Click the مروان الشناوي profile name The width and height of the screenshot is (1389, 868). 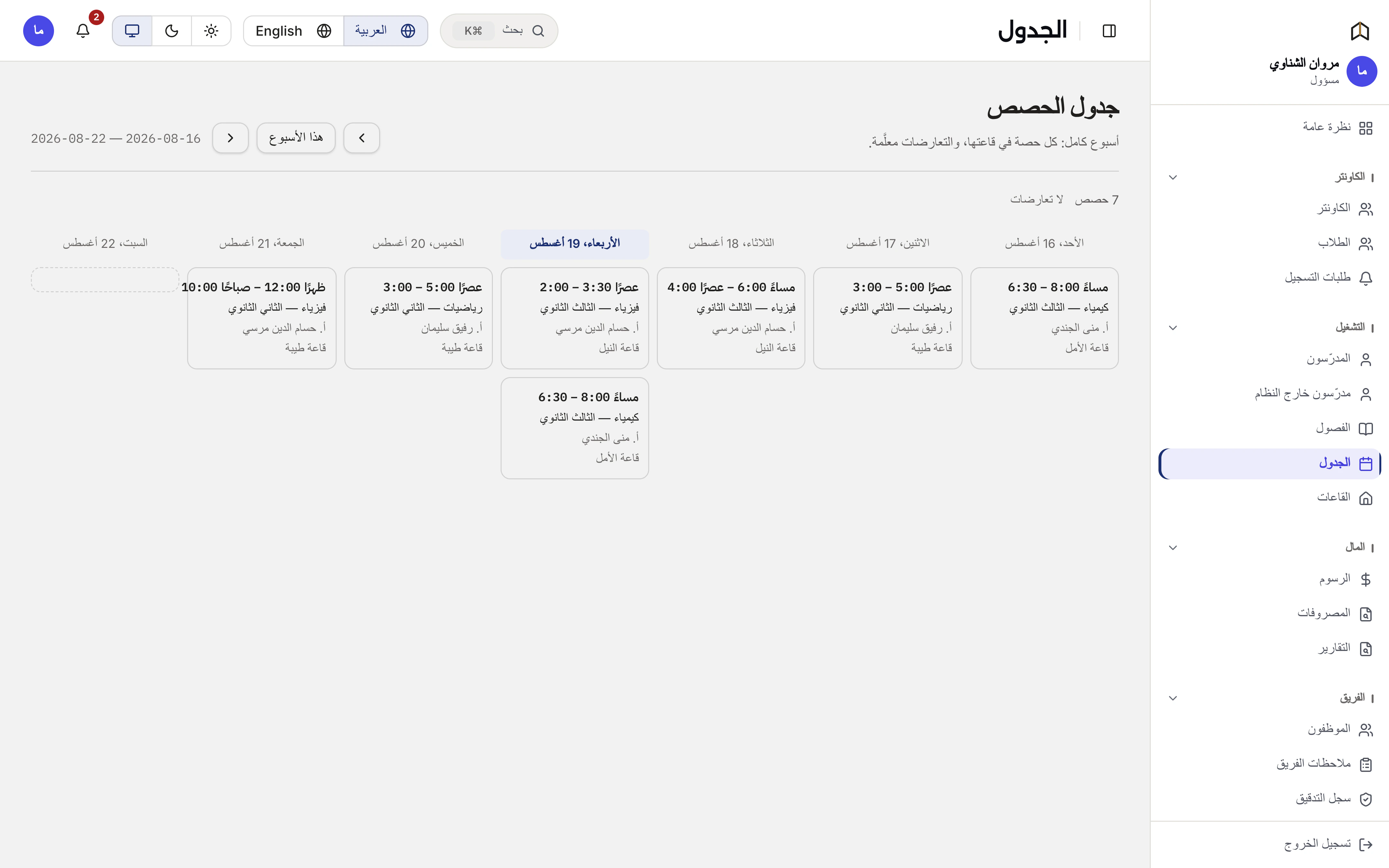tap(1303, 63)
